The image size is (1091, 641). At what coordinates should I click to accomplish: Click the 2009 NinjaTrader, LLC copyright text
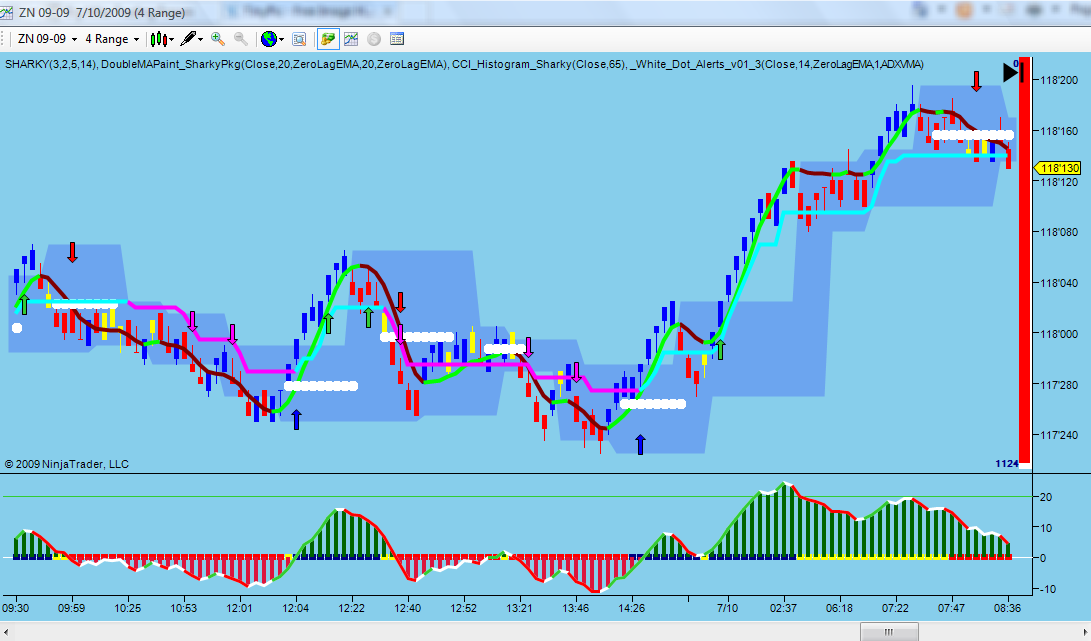67,464
